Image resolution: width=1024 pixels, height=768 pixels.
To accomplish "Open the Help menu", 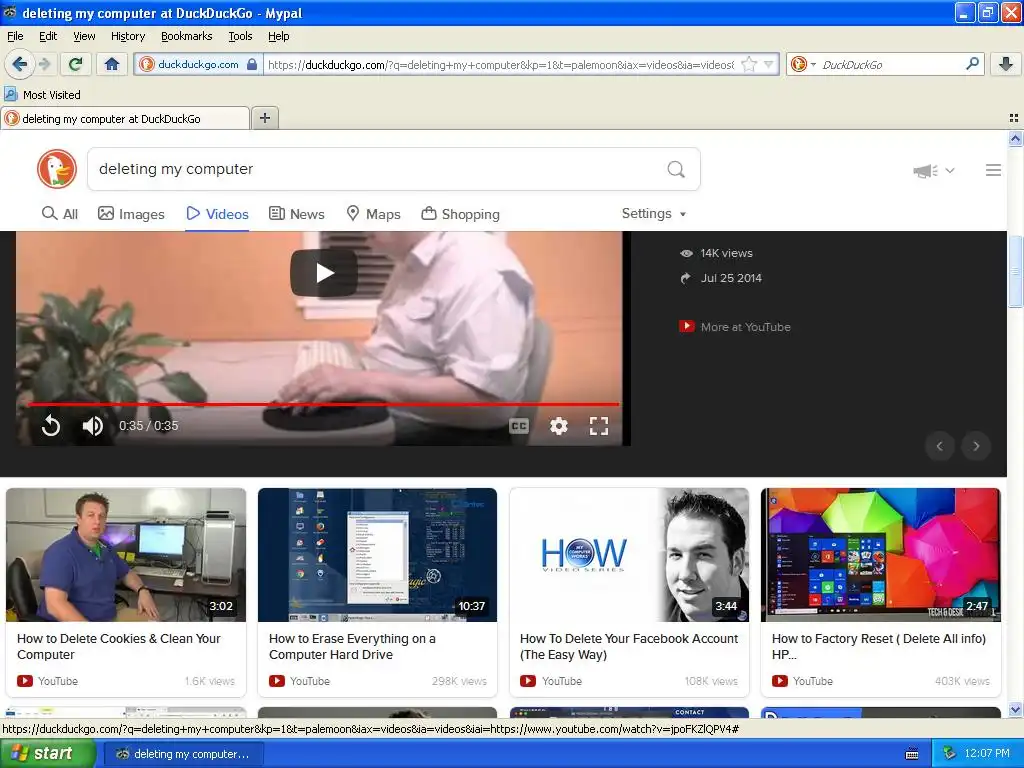I will click(x=279, y=36).
